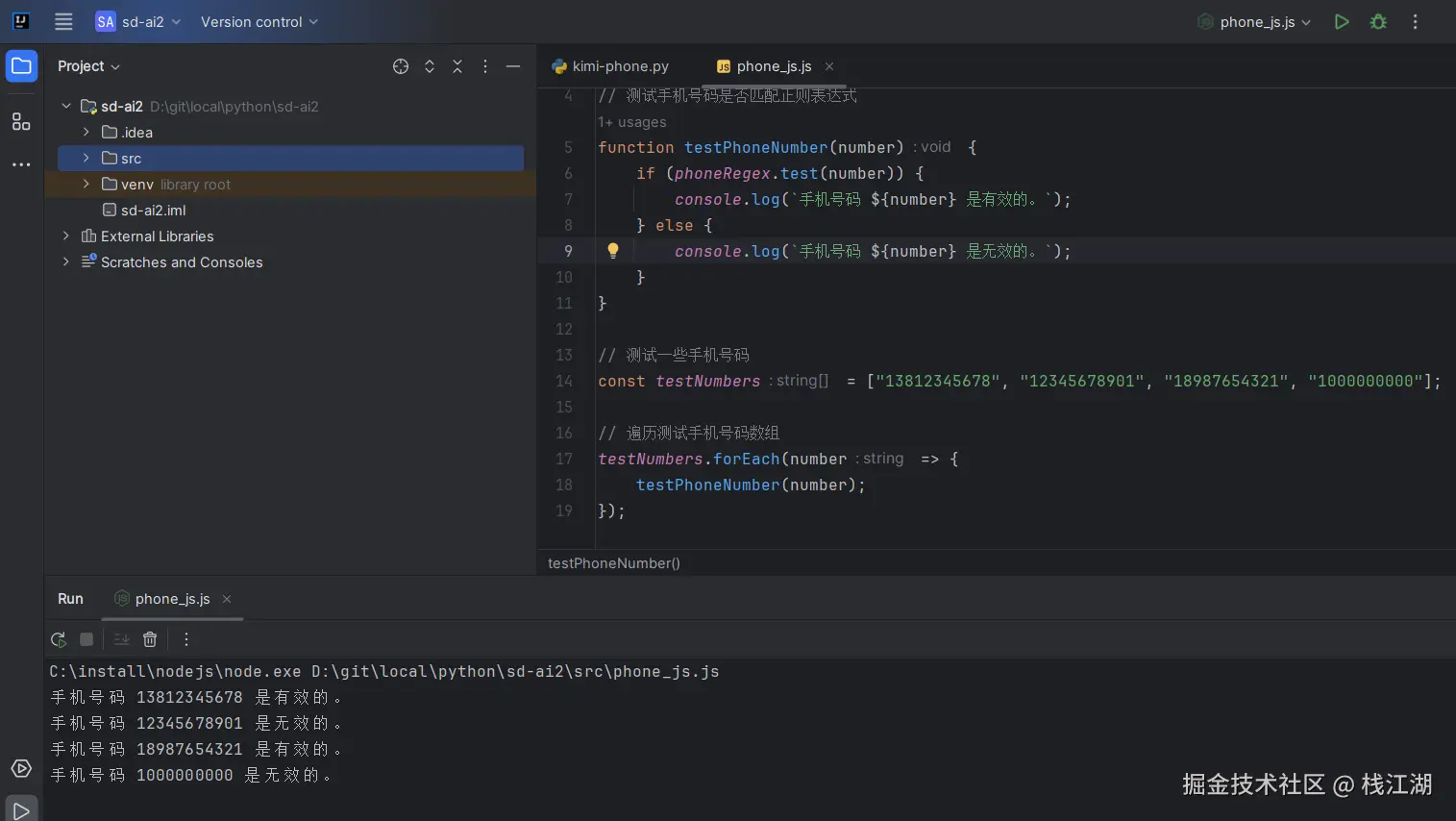
Task: Expand the External Libraries node
Action: (x=65, y=236)
